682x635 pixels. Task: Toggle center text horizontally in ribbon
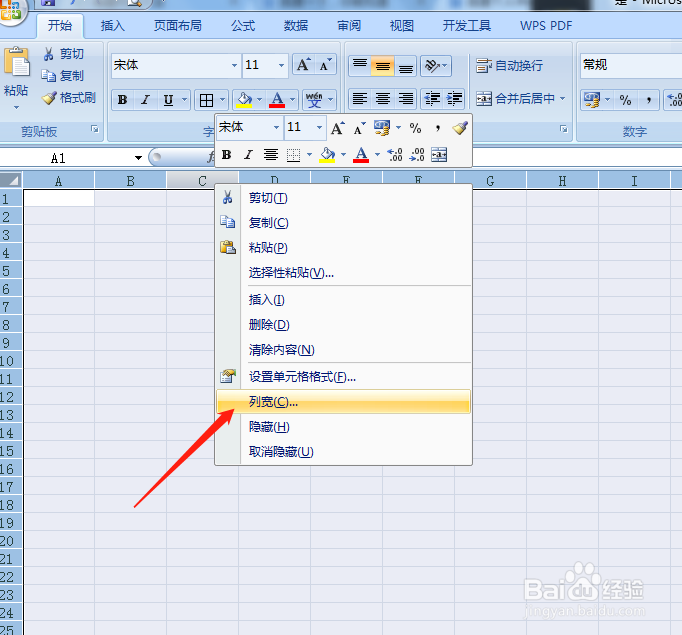pyautogui.click(x=383, y=99)
